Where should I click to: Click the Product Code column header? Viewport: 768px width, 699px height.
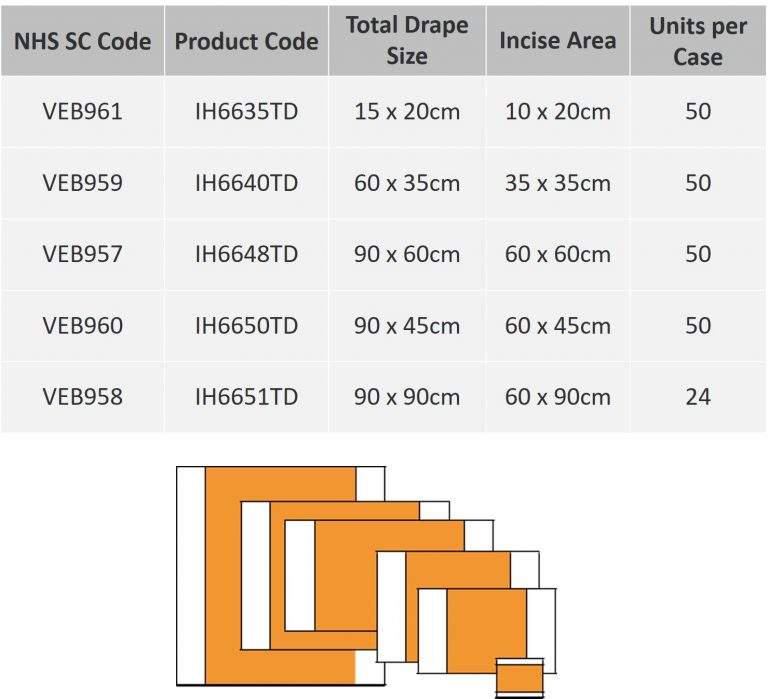[246, 41]
